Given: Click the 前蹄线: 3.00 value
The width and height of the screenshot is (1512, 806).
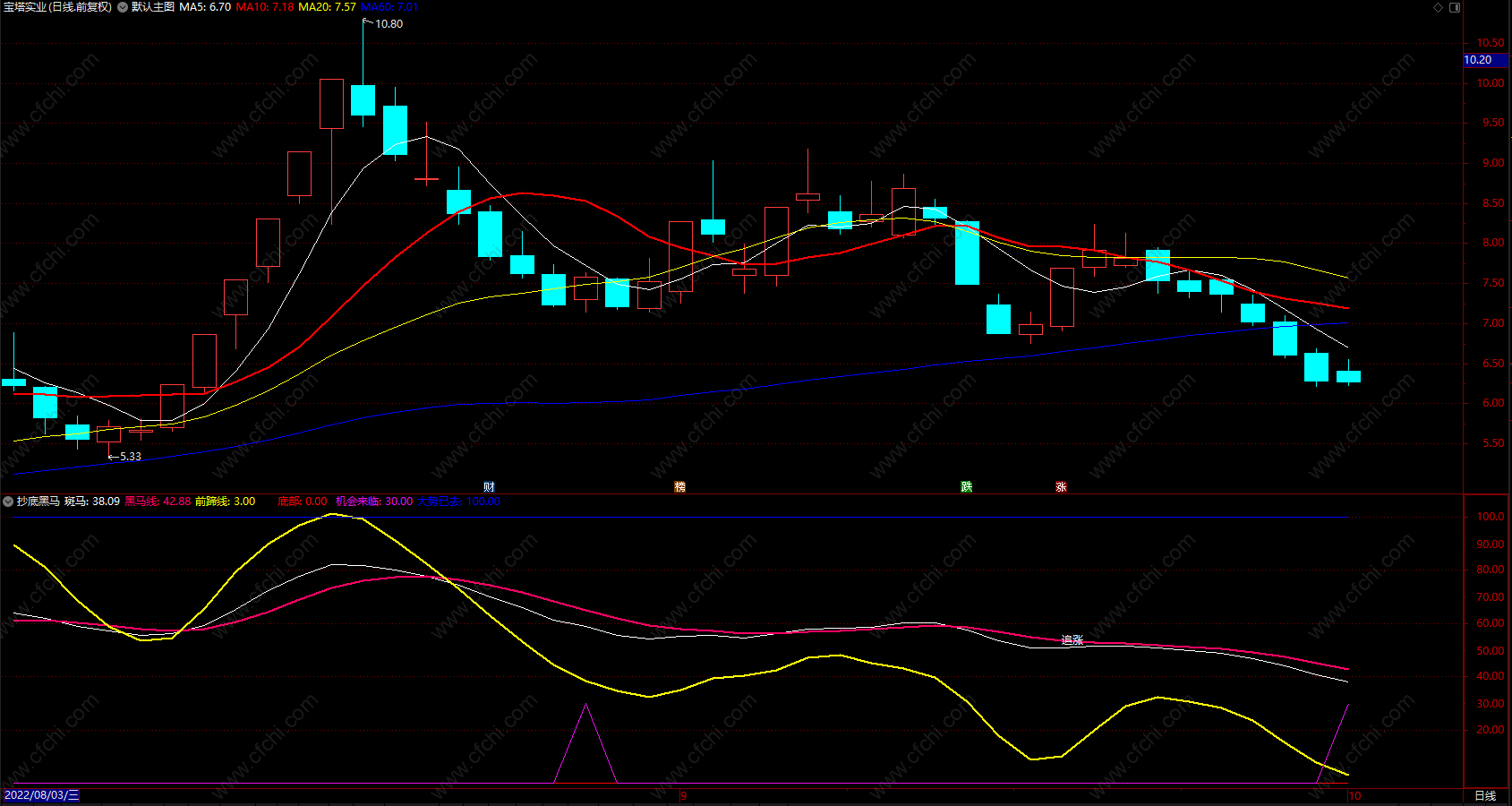Looking at the screenshot, I should pyautogui.click(x=225, y=502).
